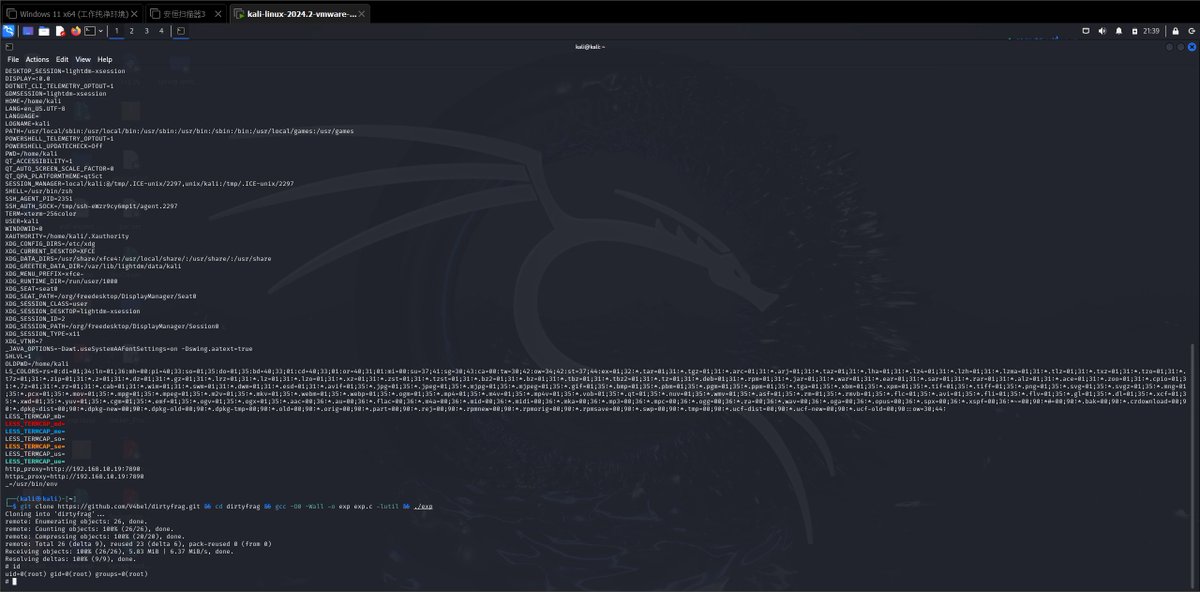Click the 'Resolving deltas: 100% (9/9), done.' line
The width and height of the screenshot is (1200, 592).
(x=70, y=559)
